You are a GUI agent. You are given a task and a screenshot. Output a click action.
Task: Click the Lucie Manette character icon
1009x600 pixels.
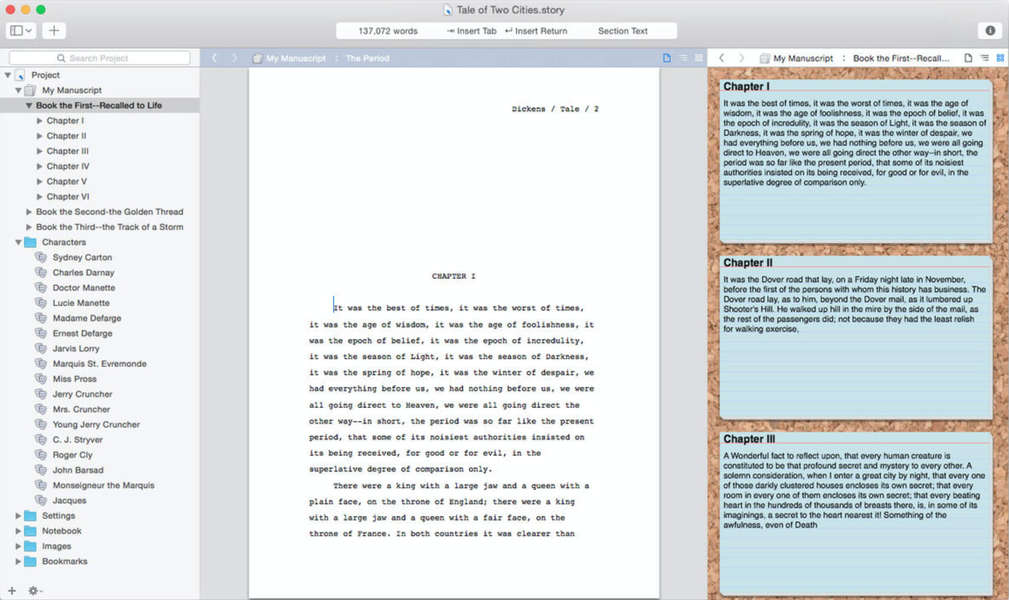tap(41, 303)
